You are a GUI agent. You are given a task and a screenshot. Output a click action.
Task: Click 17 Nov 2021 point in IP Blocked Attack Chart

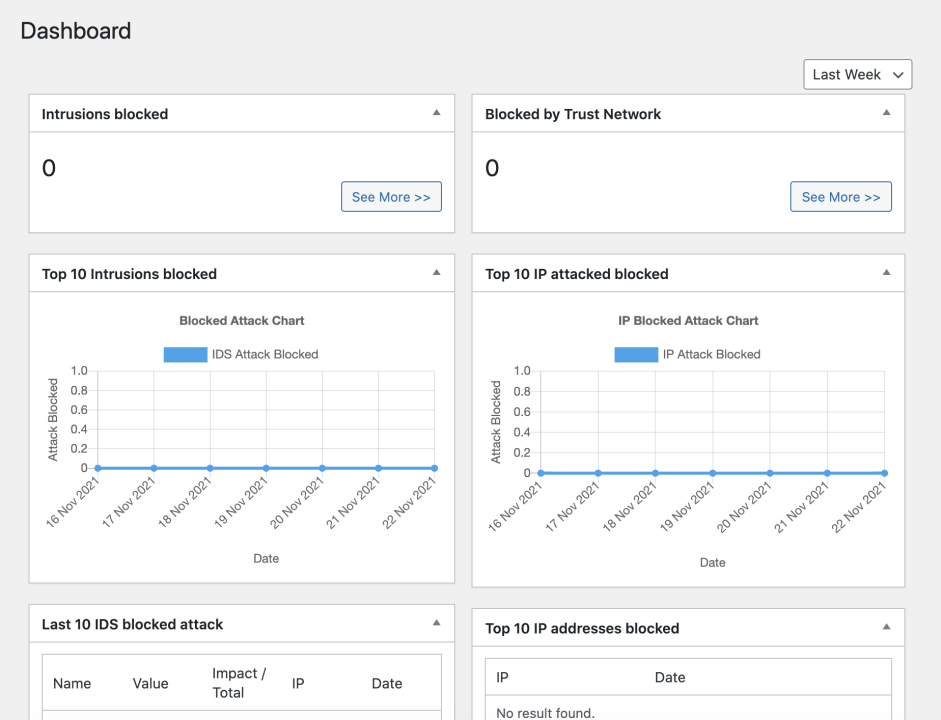598,473
